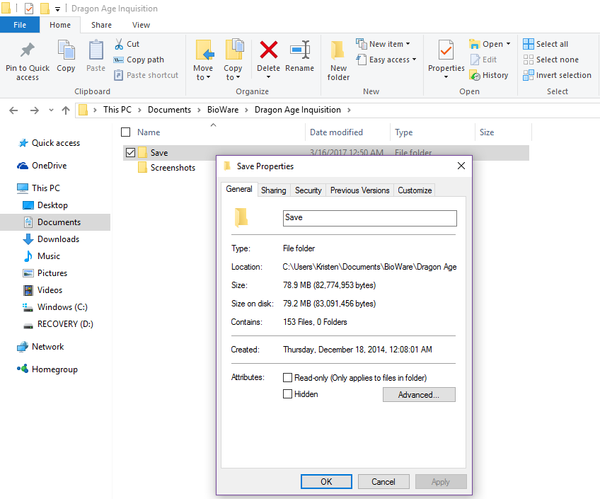Go forward with the Forward arrow
This screenshot has width=600, height=499.
[x=34, y=111]
